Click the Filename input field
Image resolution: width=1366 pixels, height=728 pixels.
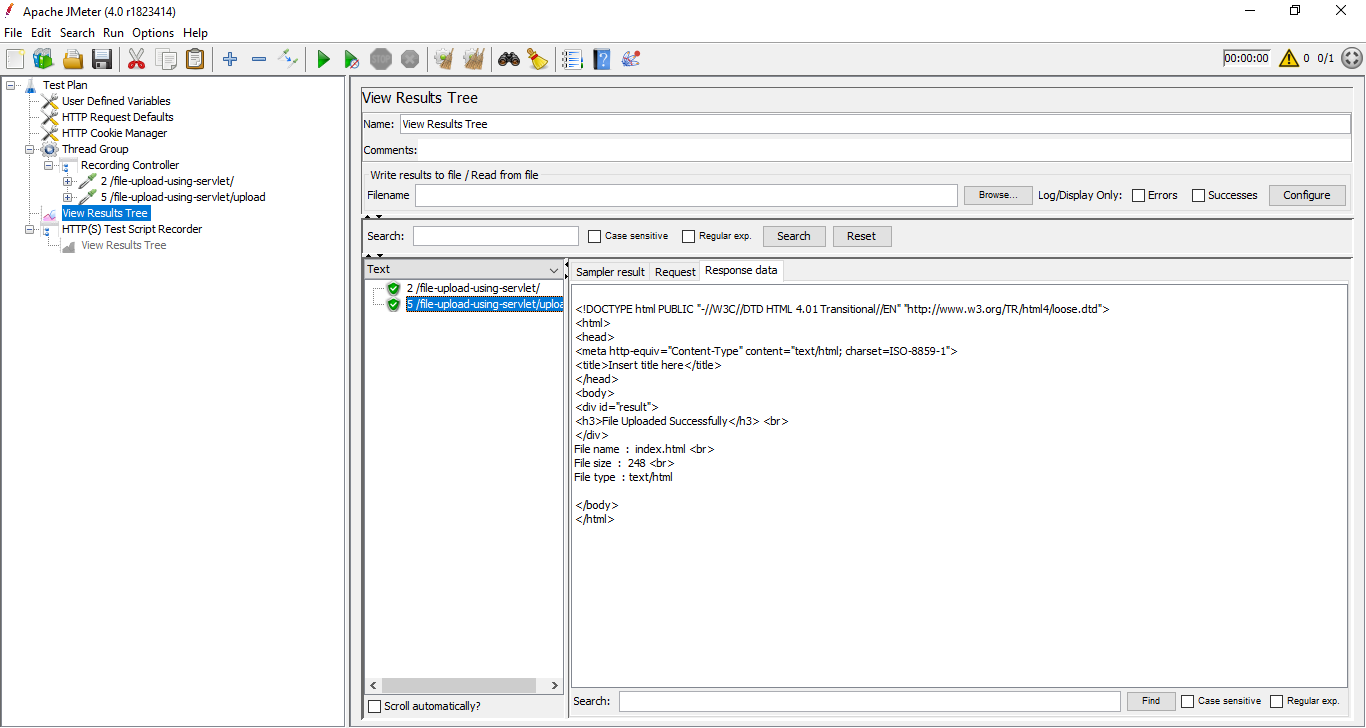point(686,195)
